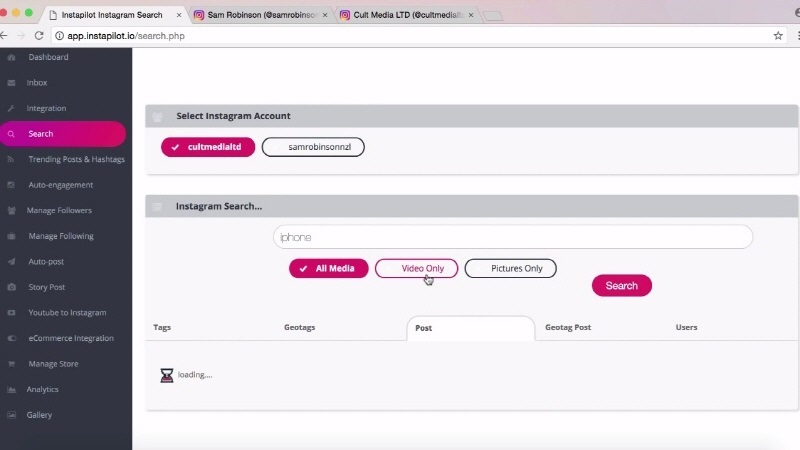Click the Gallery image icon
Viewport: 800px width, 450px height.
[11, 415]
